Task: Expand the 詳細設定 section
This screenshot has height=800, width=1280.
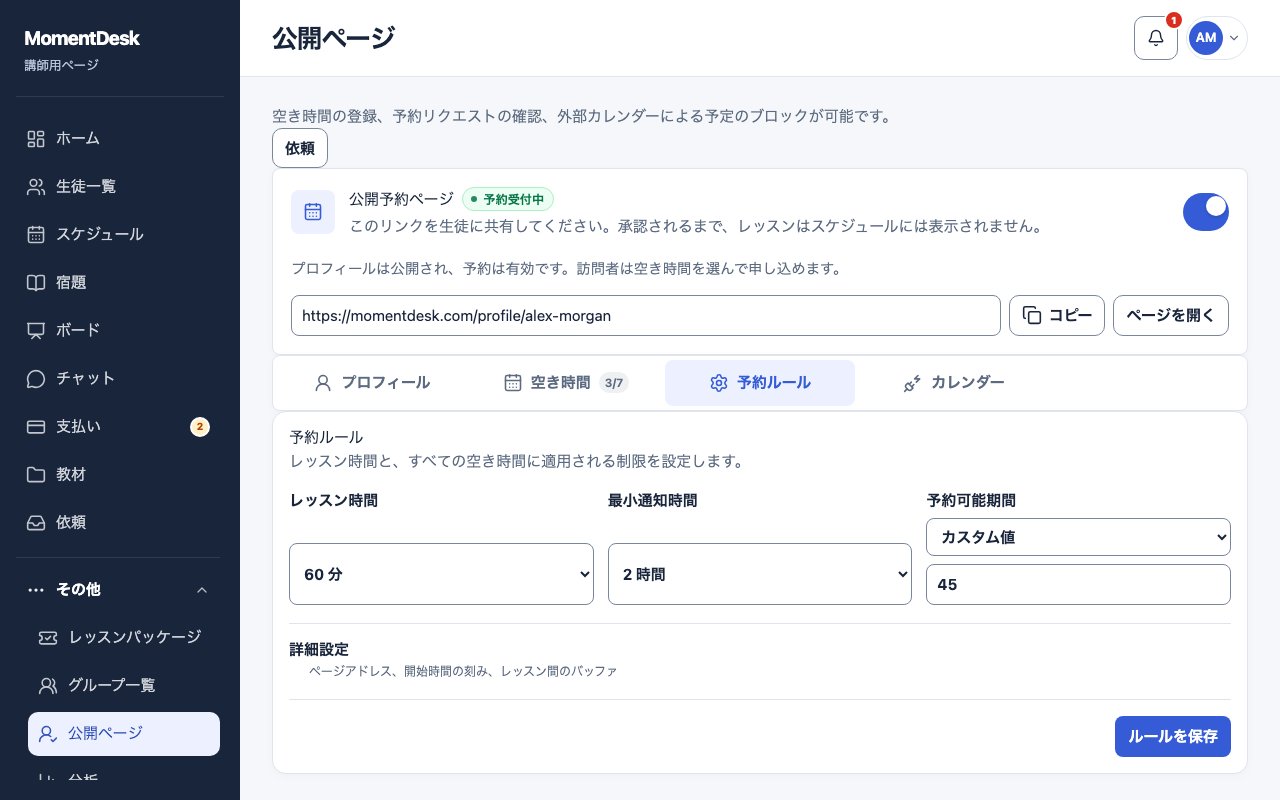Action: 760,660
